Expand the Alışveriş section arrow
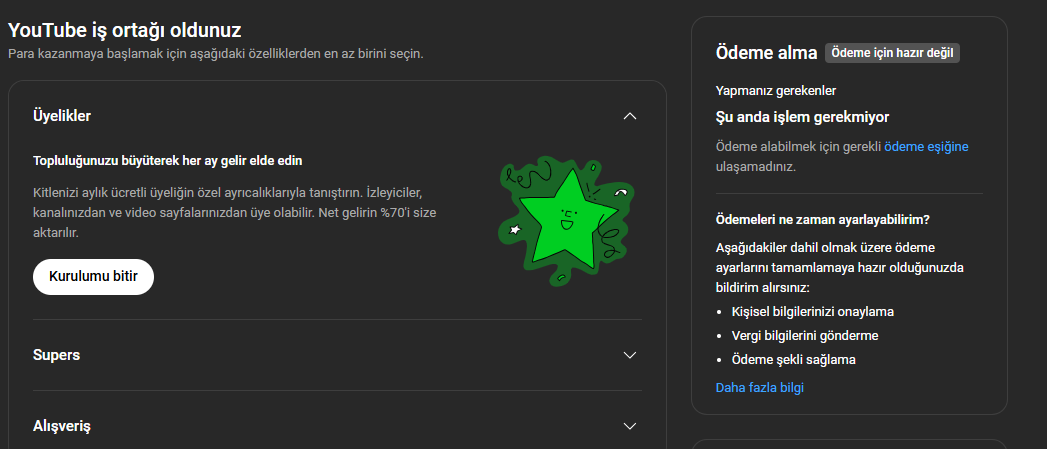This screenshot has width=1047, height=449. pyautogui.click(x=629, y=426)
